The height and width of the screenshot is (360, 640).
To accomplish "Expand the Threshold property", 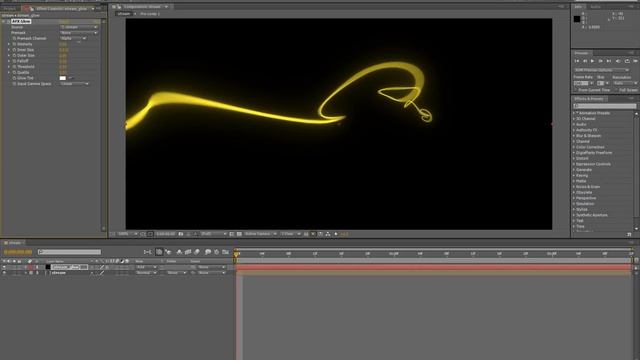I will [x=9, y=67].
